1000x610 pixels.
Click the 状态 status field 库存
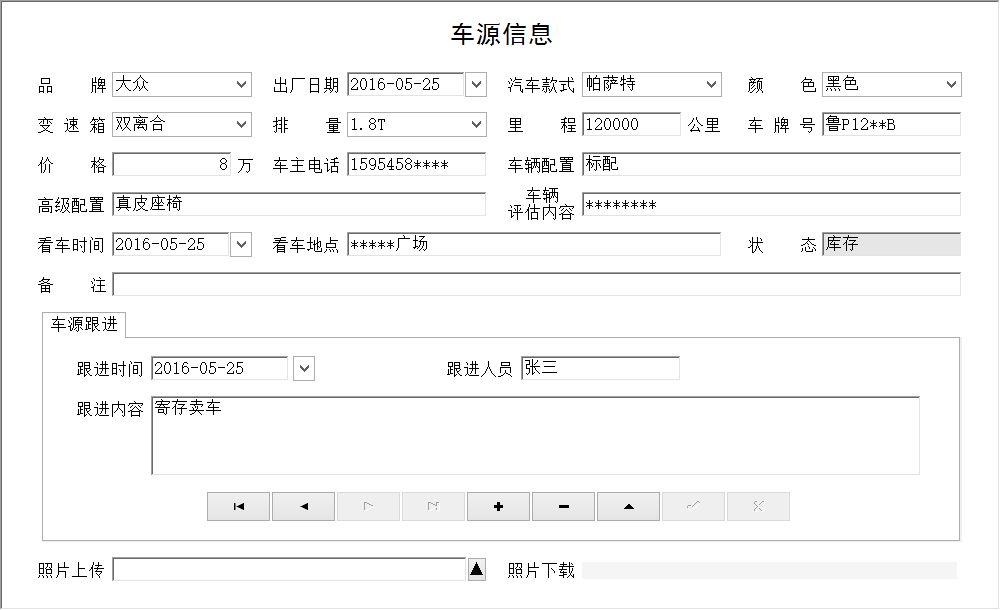pos(892,244)
